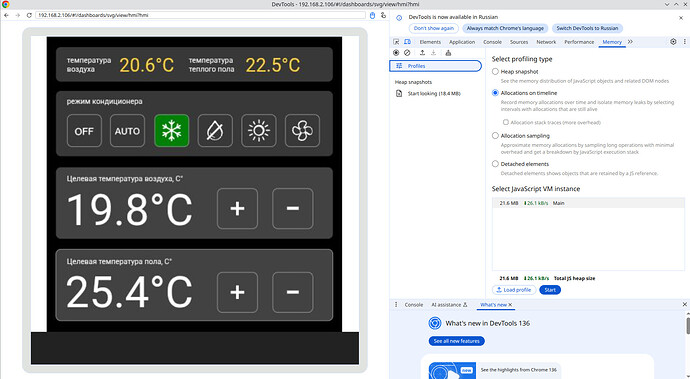
Task: Select Allocation sampling radio option
Action: click(495, 136)
